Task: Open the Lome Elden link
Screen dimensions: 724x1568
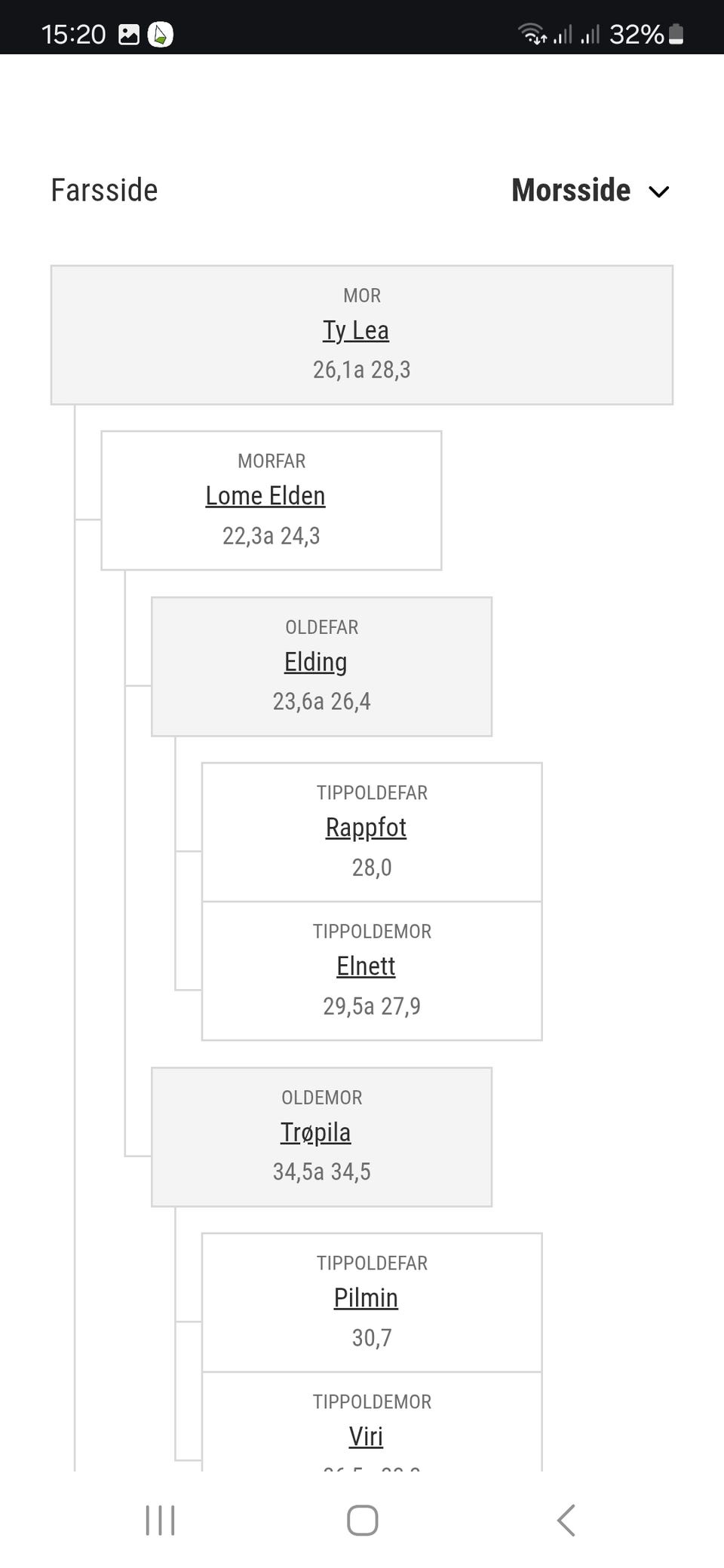Action: click(265, 496)
